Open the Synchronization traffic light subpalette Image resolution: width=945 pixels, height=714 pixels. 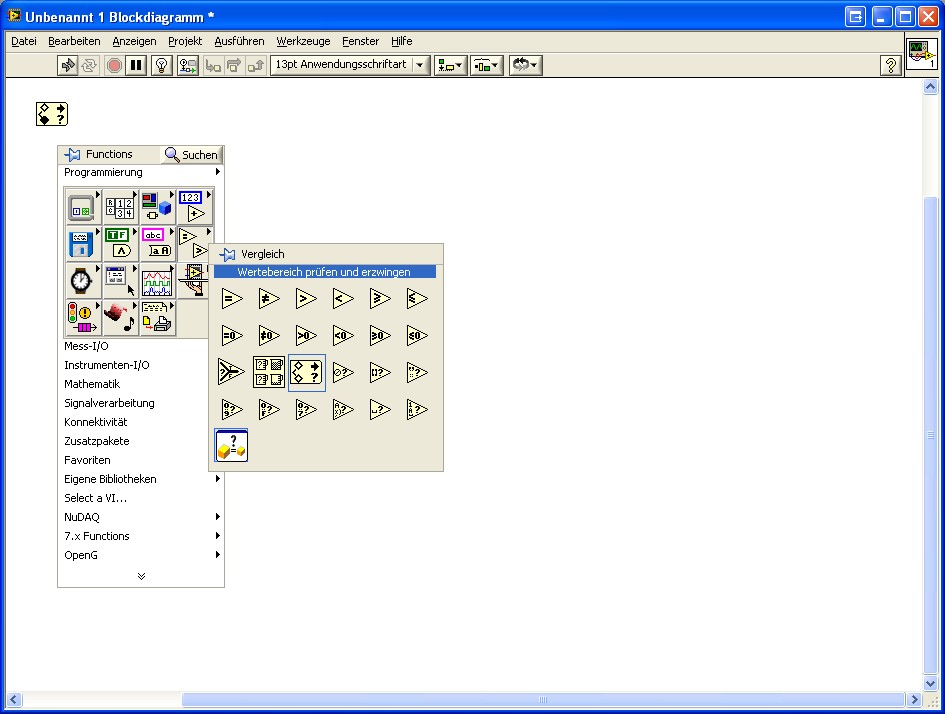click(81, 318)
